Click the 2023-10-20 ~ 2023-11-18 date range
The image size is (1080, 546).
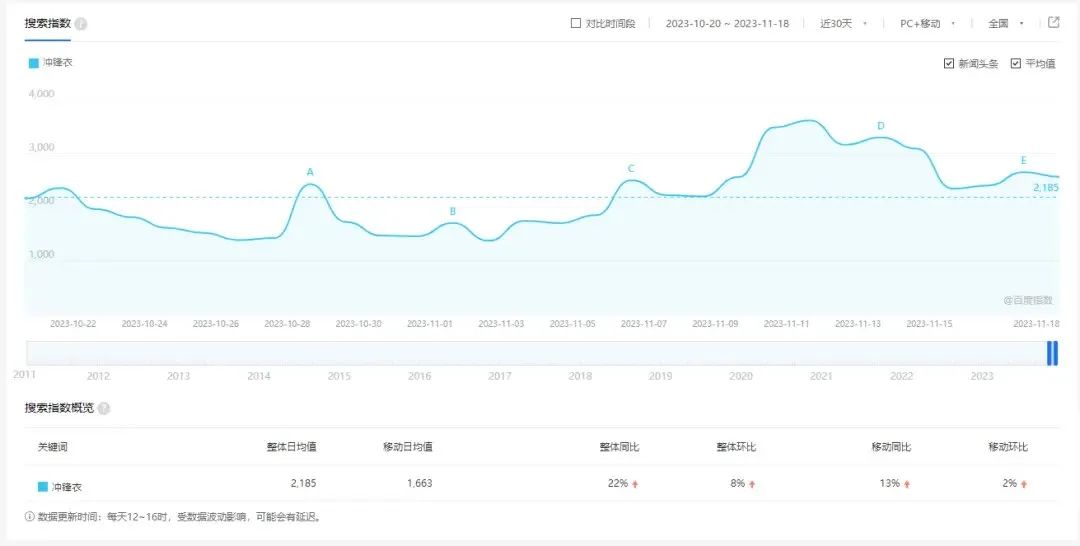click(x=727, y=23)
